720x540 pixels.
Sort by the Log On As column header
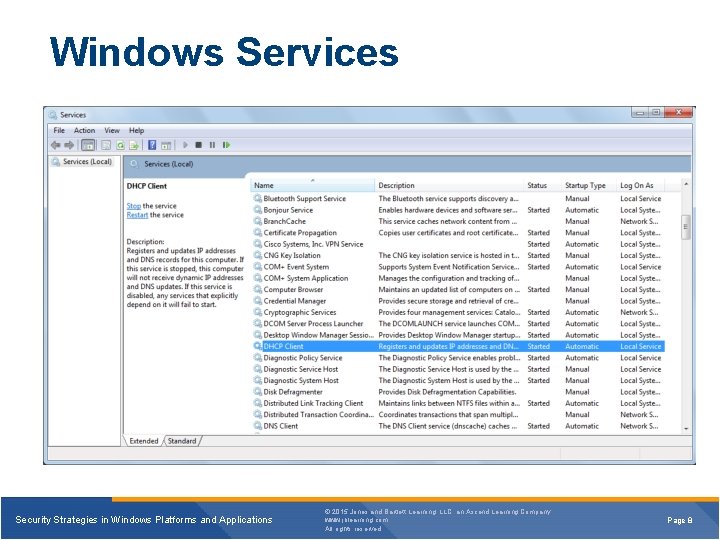pyautogui.click(x=641, y=185)
